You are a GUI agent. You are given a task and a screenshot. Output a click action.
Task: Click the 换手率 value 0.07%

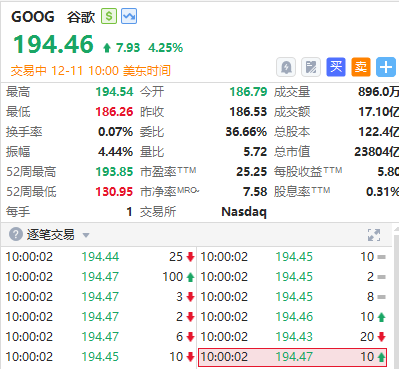pyautogui.click(x=115, y=132)
